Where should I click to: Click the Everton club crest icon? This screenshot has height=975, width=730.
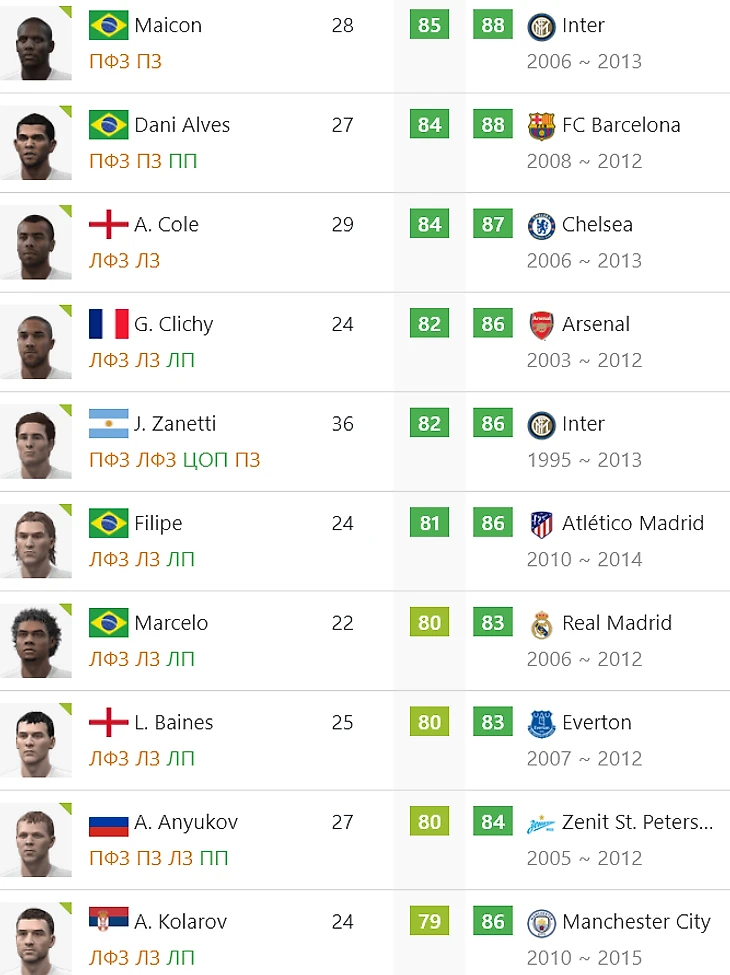point(541,724)
